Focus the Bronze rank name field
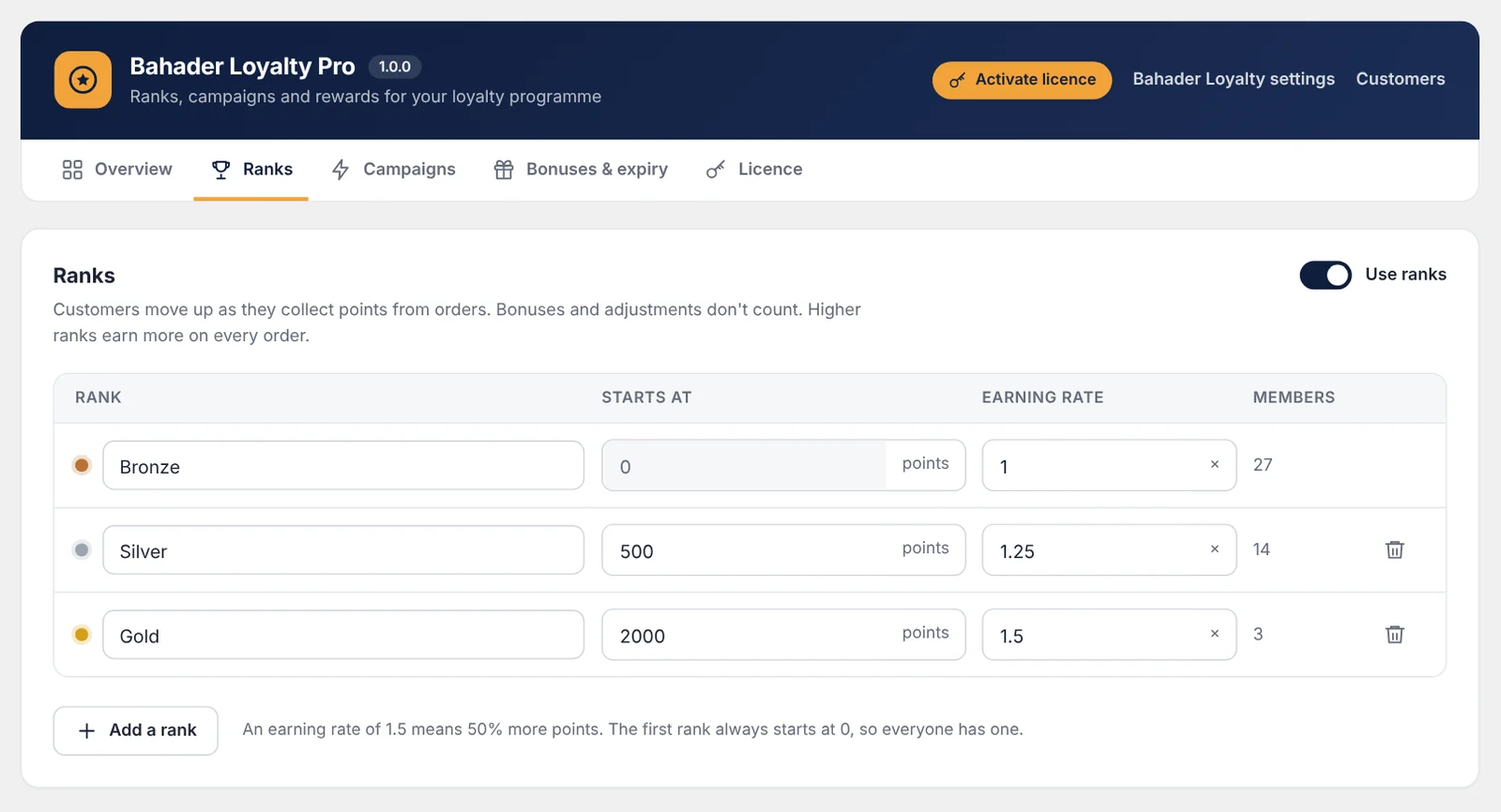Image resolution: width=1501 pixels, height=812 pixels. point(343,465)
